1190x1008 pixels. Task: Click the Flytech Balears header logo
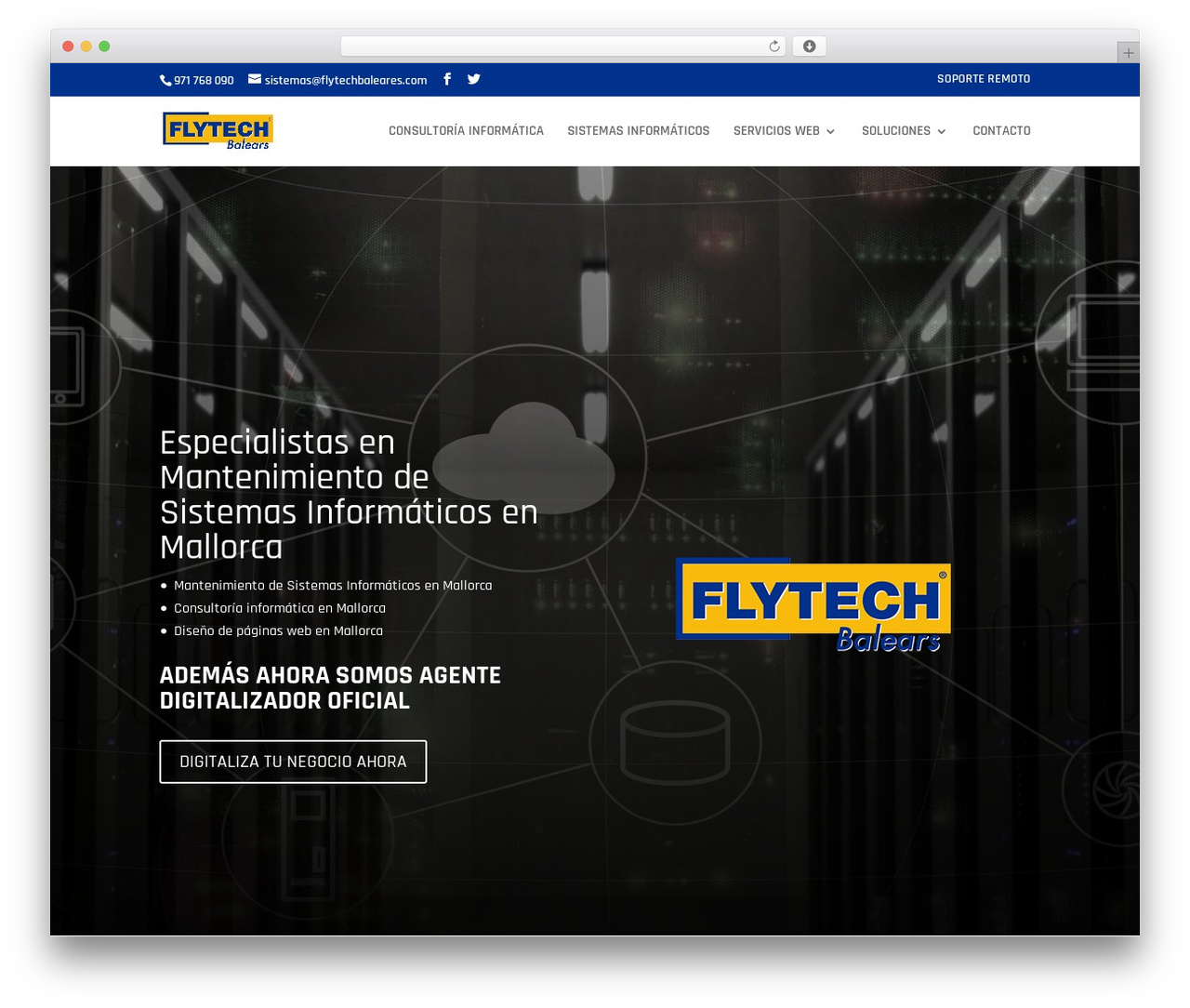coord(218,131)
